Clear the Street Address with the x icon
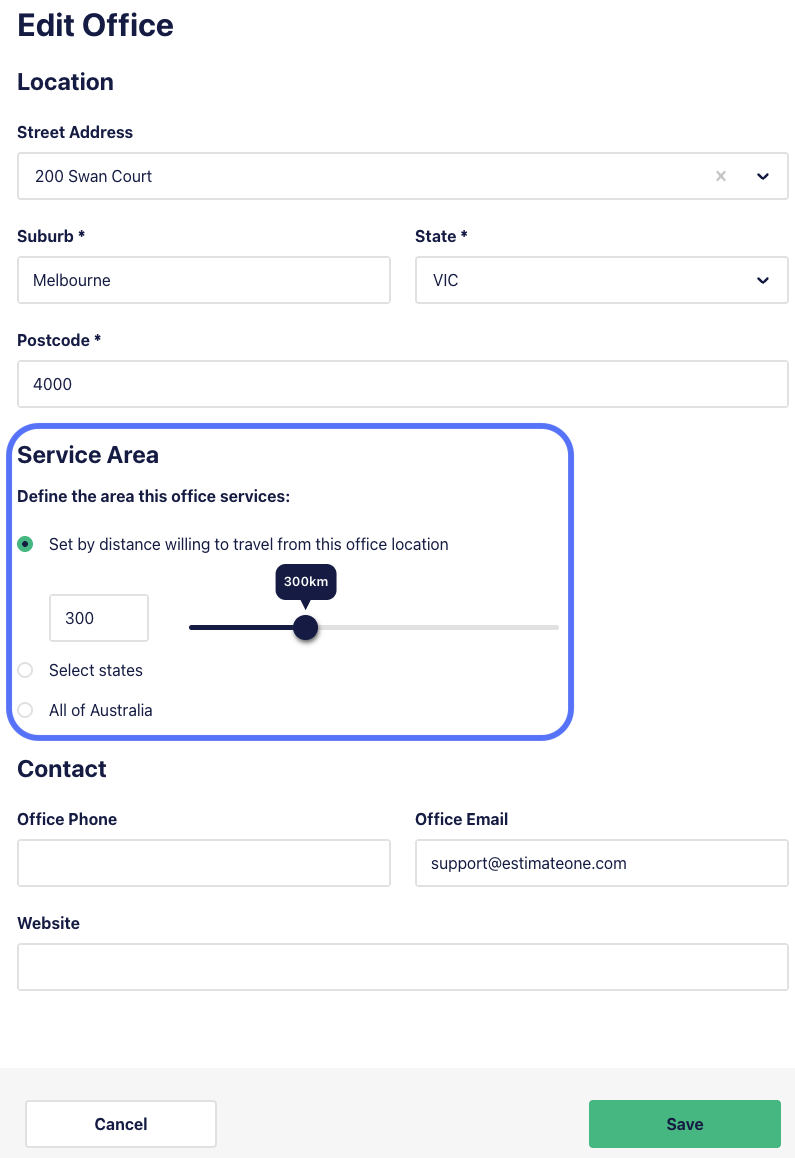Screen dimensions: 795x1158 tap(720, 176)
